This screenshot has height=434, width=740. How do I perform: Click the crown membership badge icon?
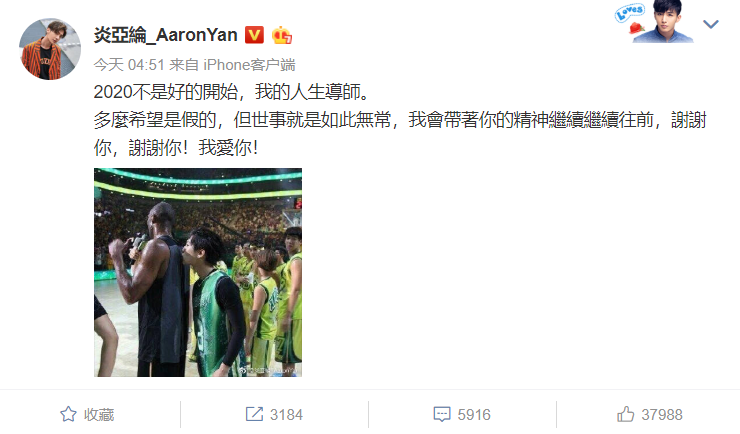[x=282, y=35]
